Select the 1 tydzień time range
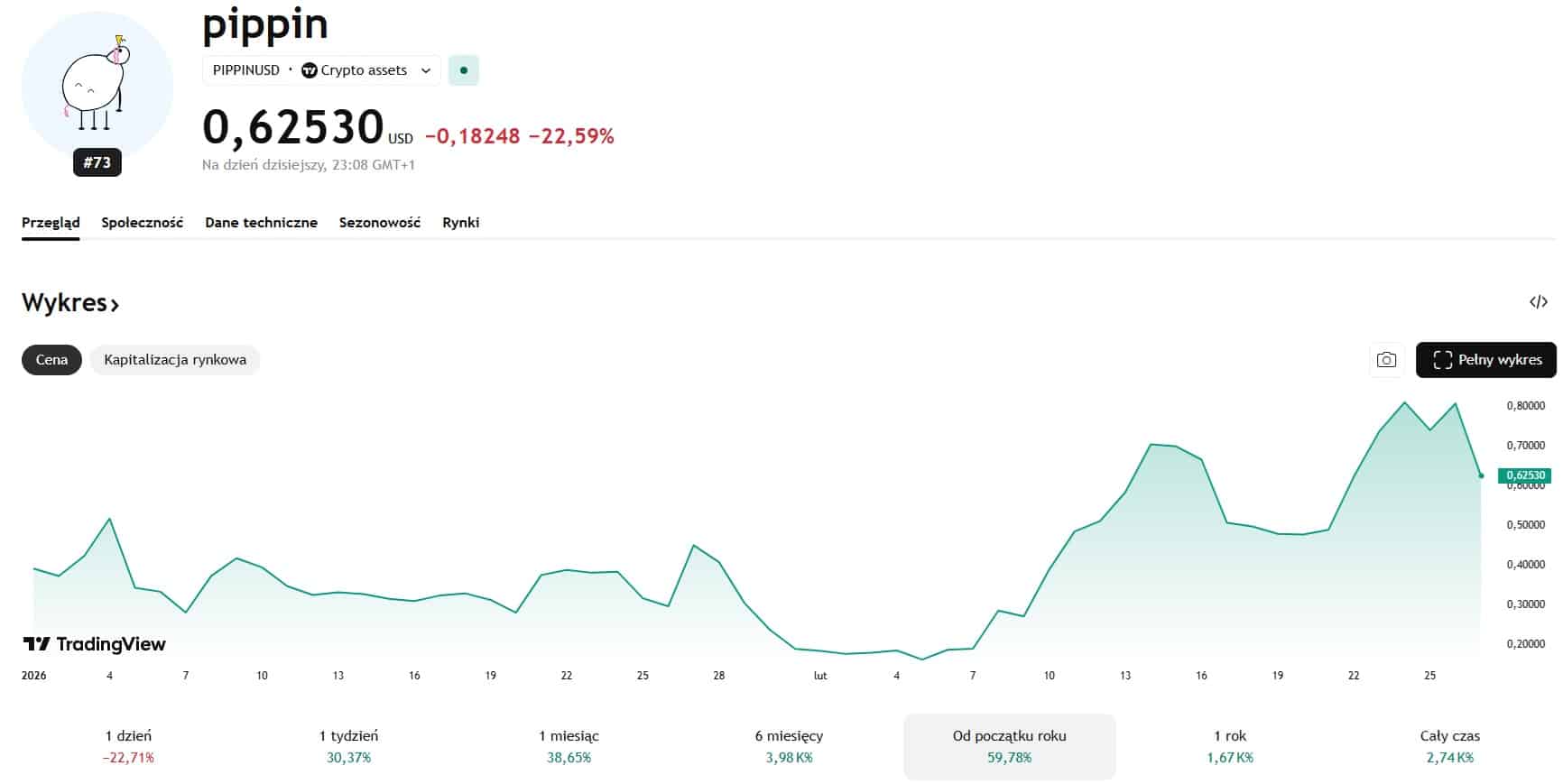Image resolution: width=1563 pixels, height=784 pixels. 348,746
